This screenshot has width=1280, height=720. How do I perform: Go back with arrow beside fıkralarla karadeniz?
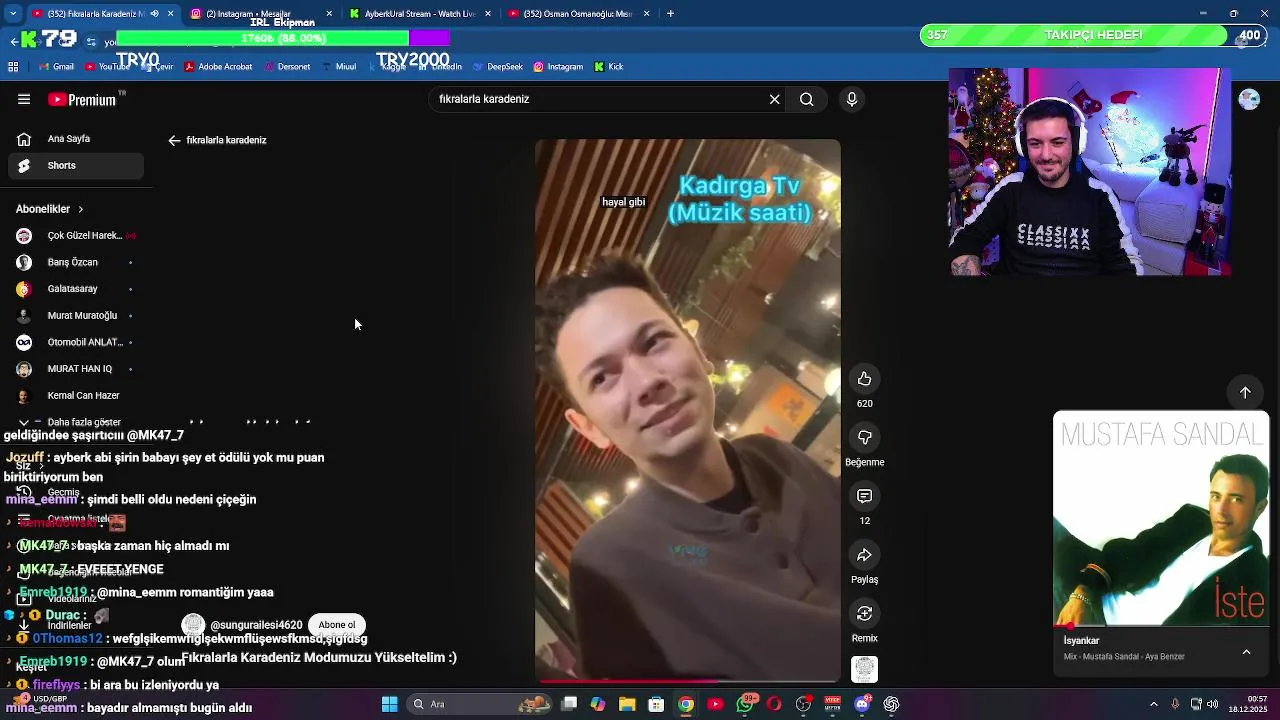[174, 141]
